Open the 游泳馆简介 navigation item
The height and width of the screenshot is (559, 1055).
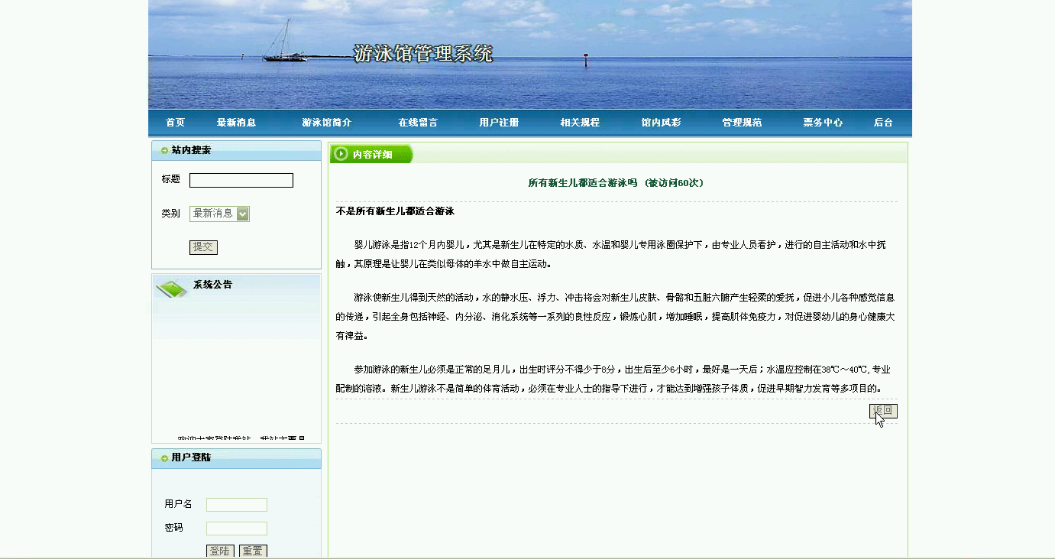tap(326, 122)
